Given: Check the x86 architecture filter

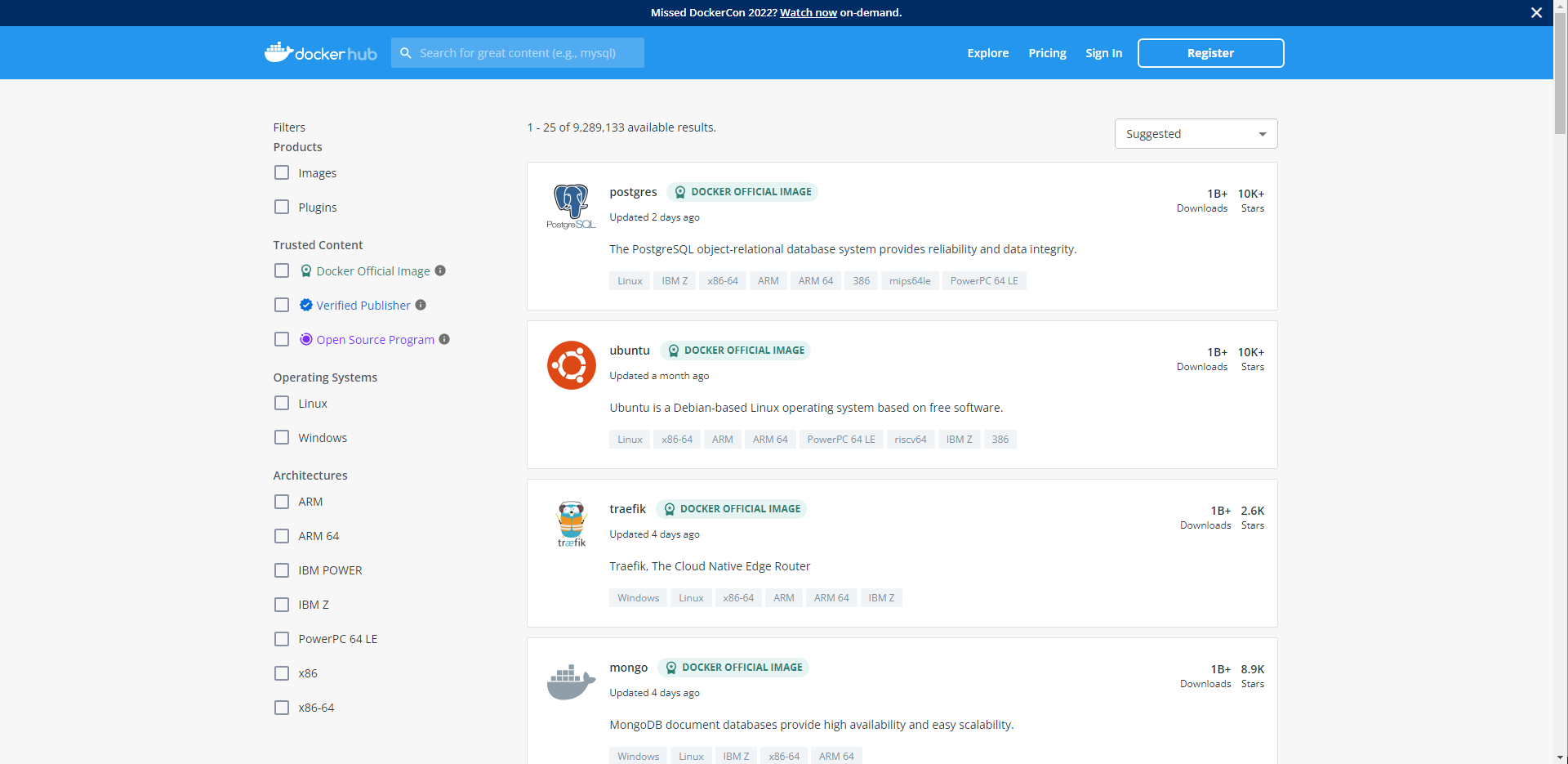Looking at the screenshot, I should click(282, 673).
